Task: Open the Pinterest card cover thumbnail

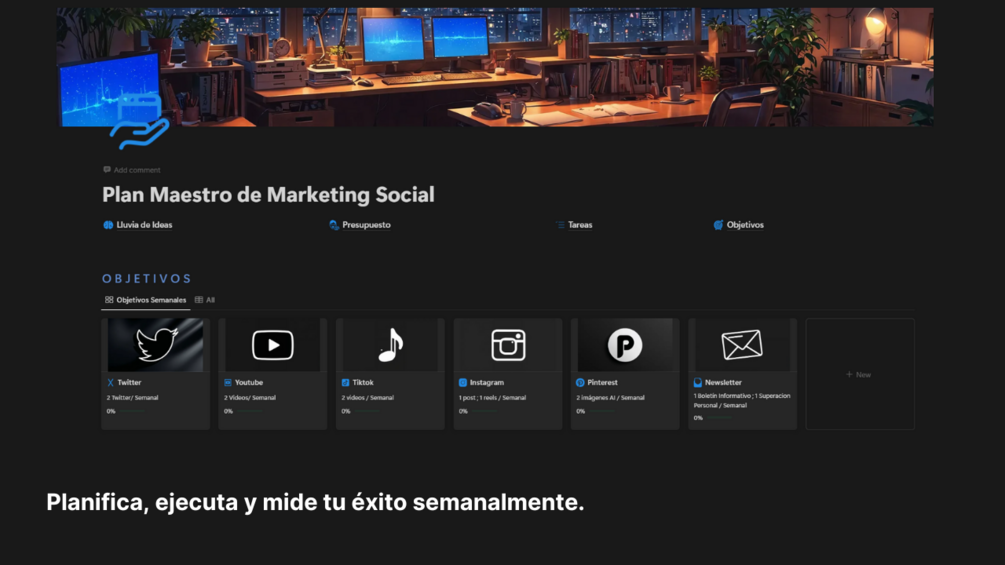Action: [625, 345]
